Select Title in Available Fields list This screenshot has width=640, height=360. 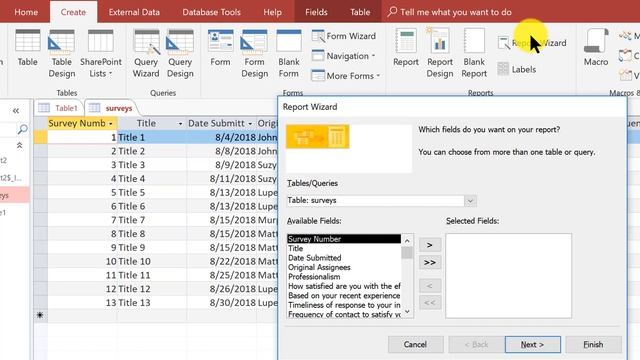click(x=344, y=248)
